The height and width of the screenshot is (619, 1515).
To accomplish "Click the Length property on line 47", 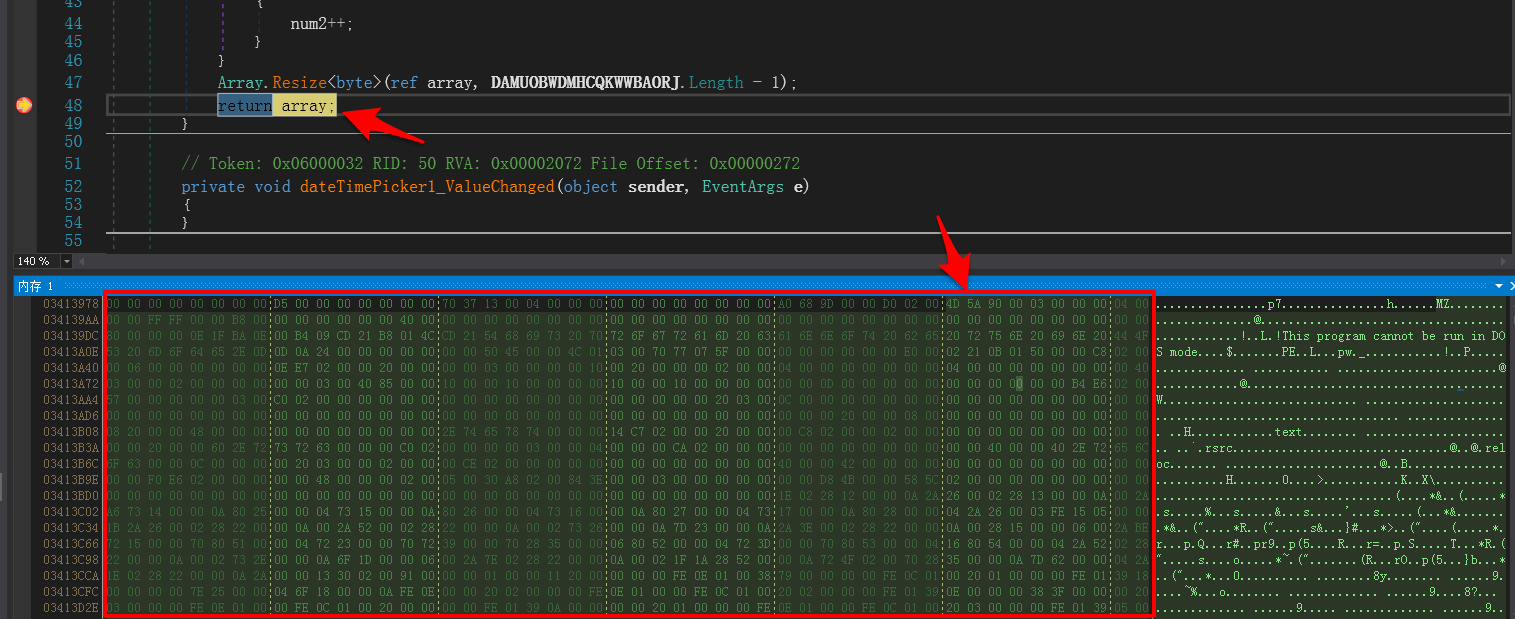I will tap(716, 82).
